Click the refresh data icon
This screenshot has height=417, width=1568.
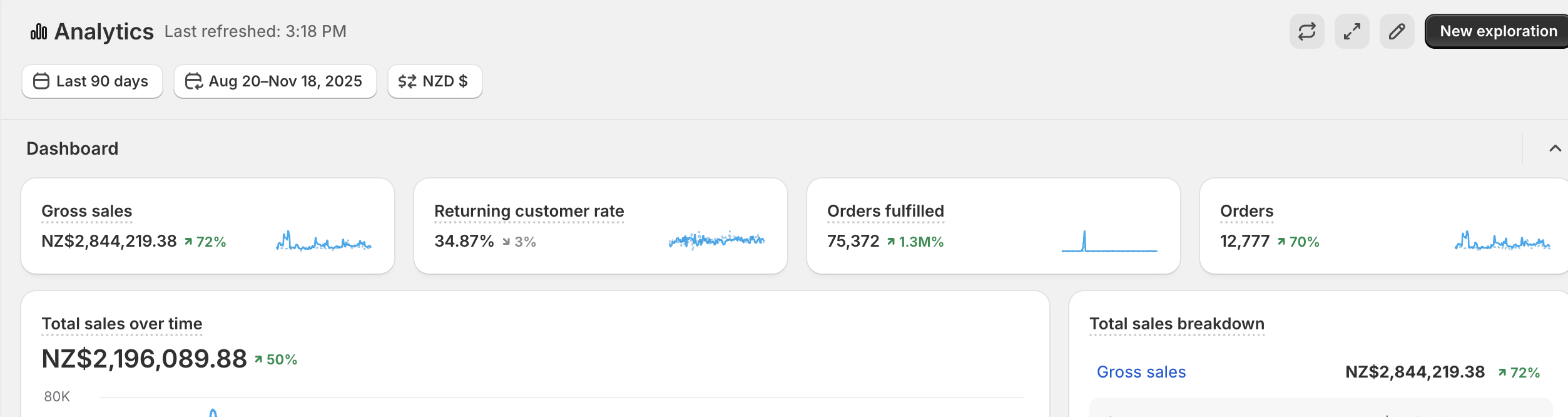pos(1306,31)
